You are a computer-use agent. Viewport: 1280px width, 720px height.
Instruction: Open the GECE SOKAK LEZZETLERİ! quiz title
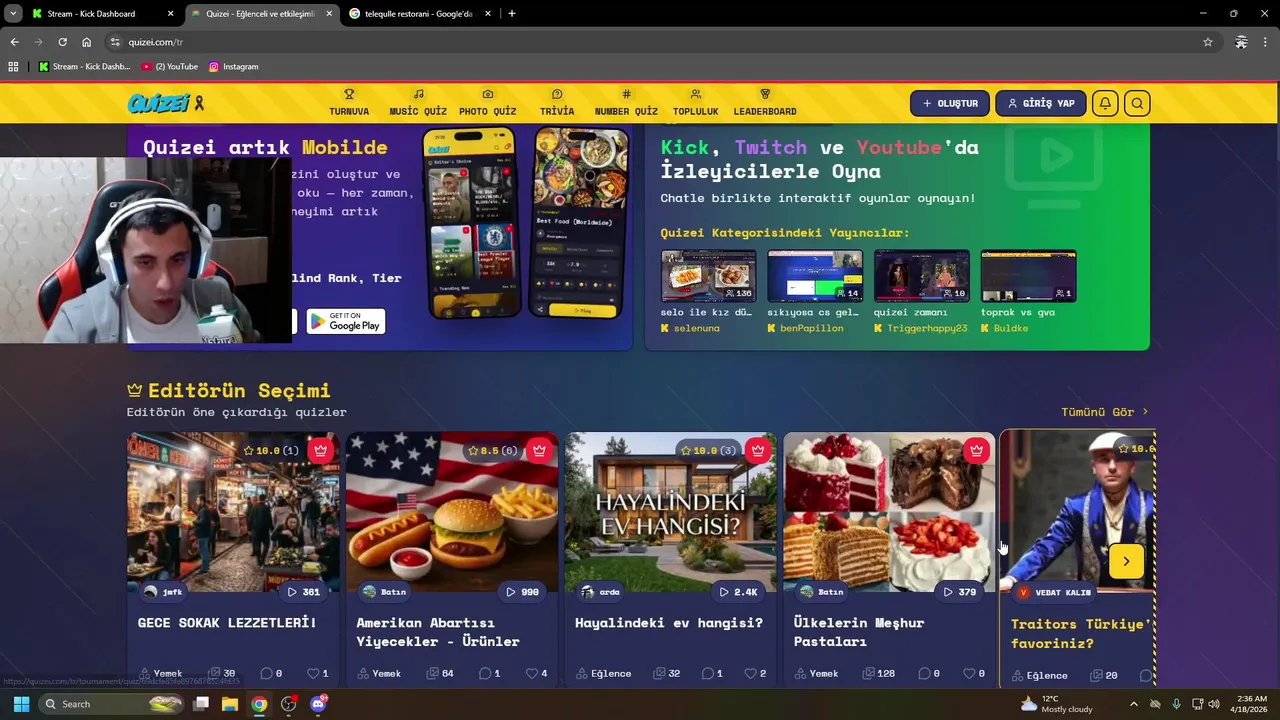point(227,622)
